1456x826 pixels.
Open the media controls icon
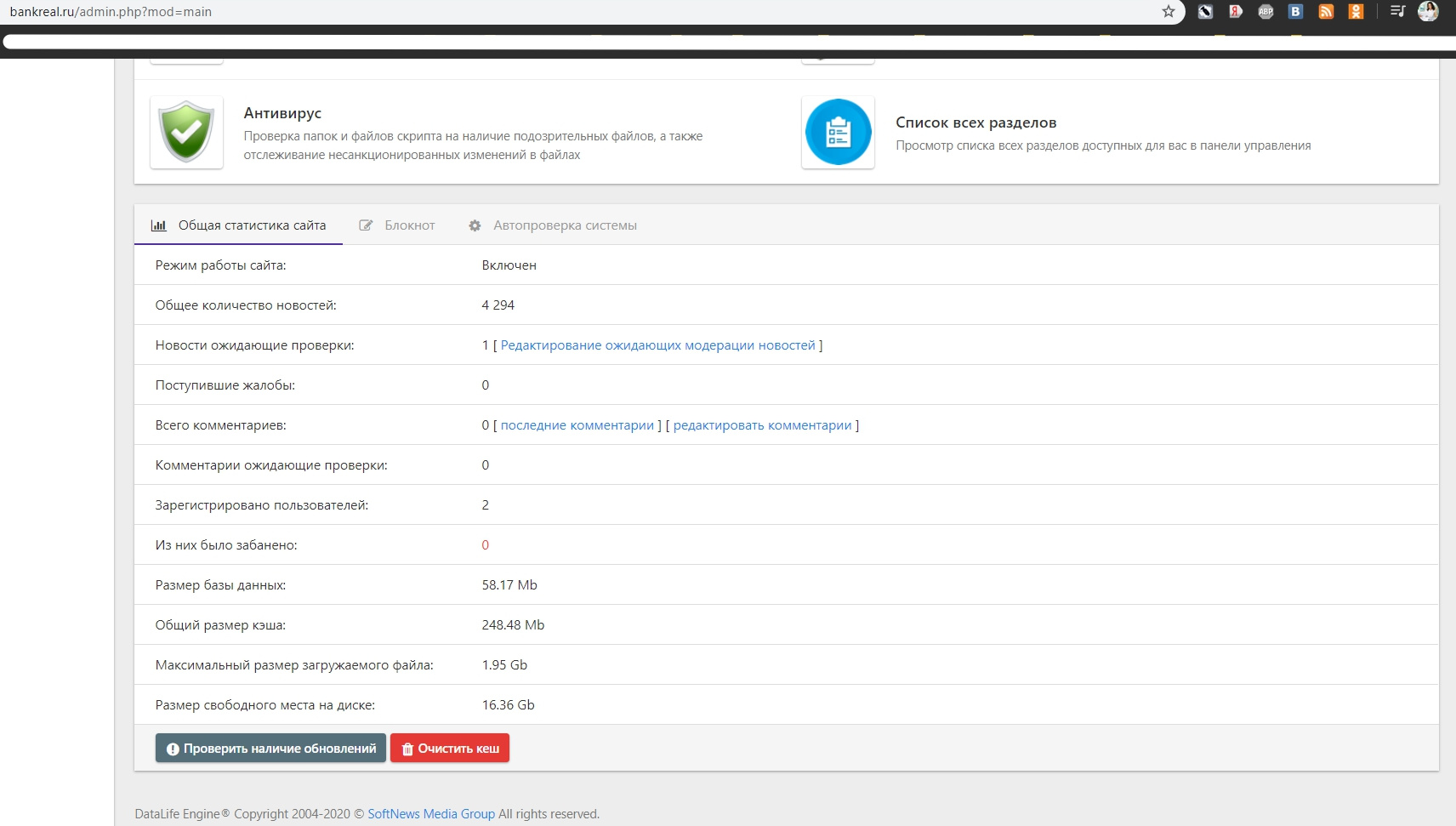click(x=1397, y=11)
